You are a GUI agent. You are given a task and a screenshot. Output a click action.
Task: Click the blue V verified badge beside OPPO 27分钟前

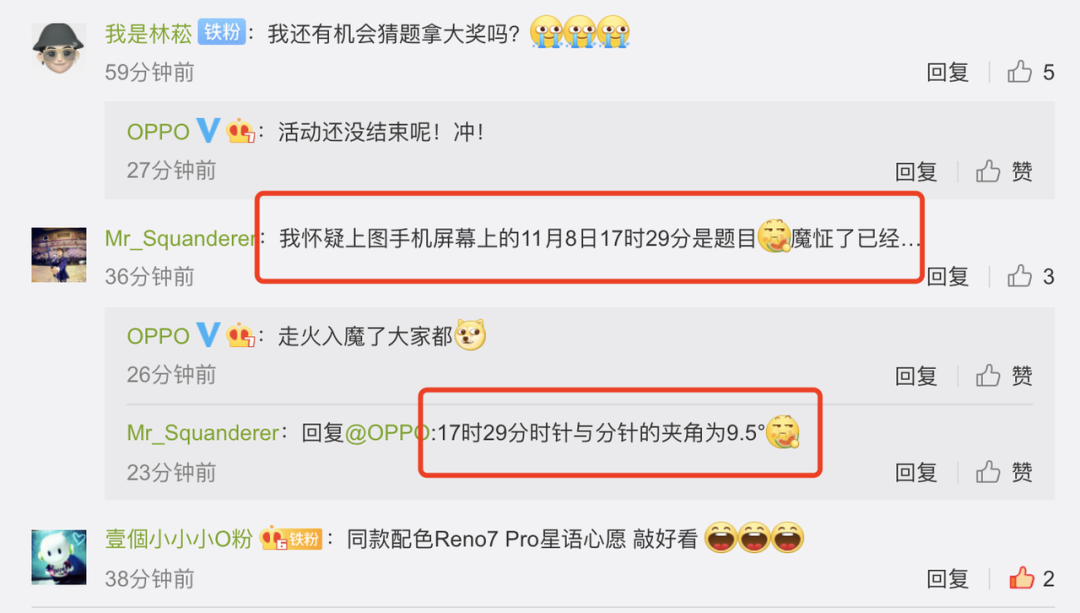point(208,130)
